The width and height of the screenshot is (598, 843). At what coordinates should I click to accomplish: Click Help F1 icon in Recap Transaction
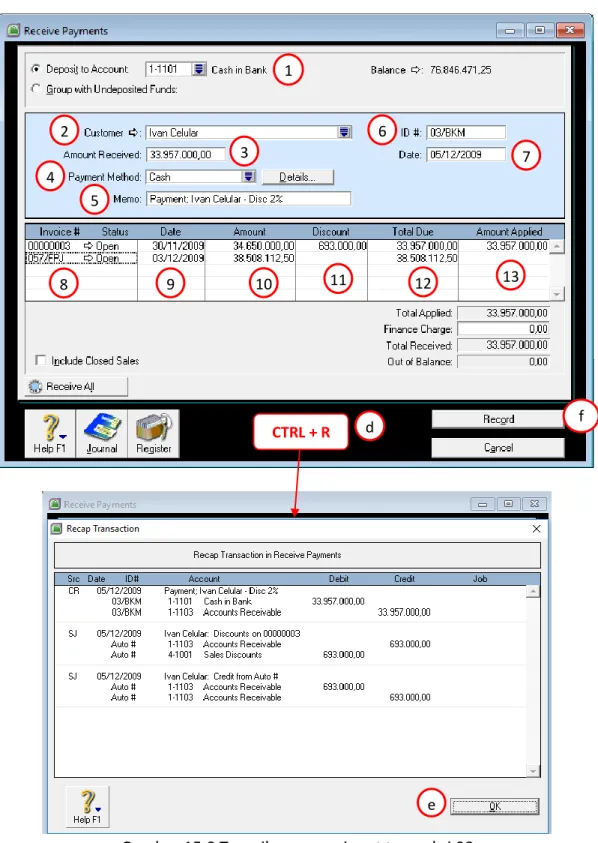coord(87,806)
